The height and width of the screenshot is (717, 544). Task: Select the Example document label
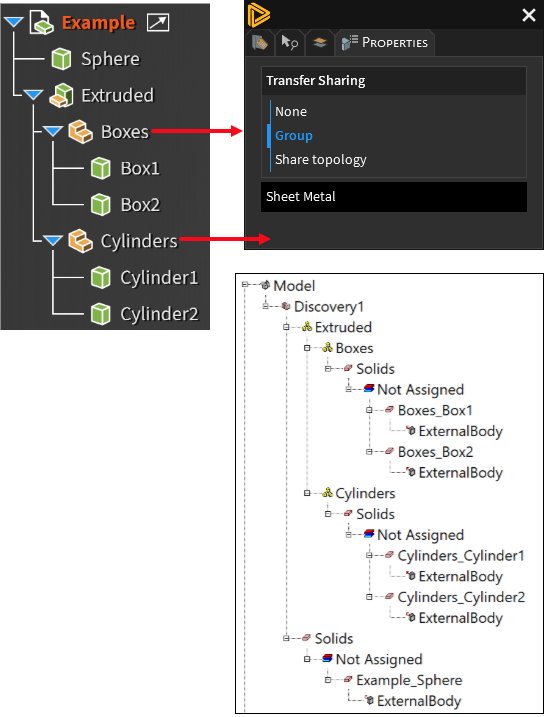(99, 22)
